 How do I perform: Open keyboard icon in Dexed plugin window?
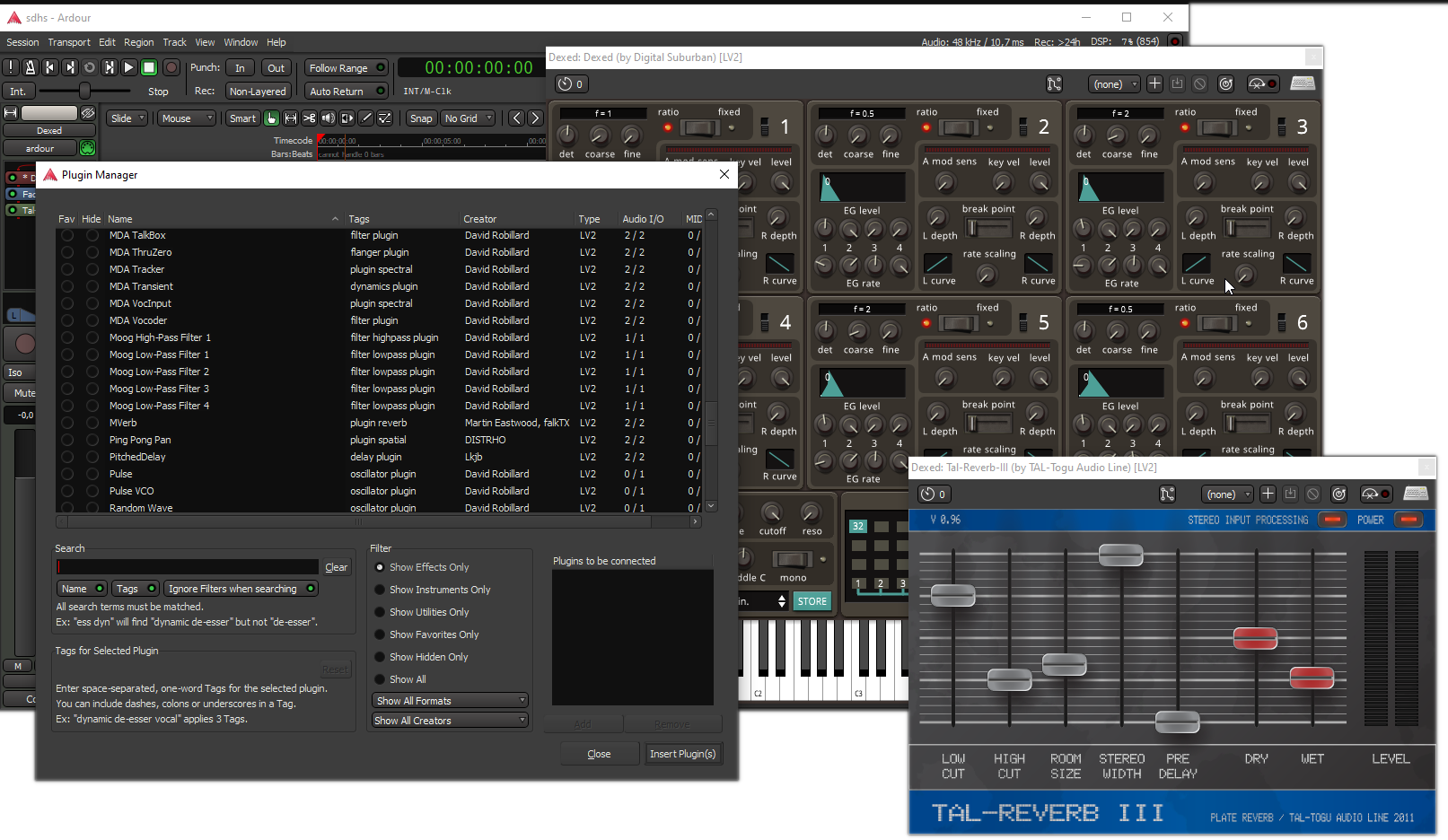point(1303,83)
